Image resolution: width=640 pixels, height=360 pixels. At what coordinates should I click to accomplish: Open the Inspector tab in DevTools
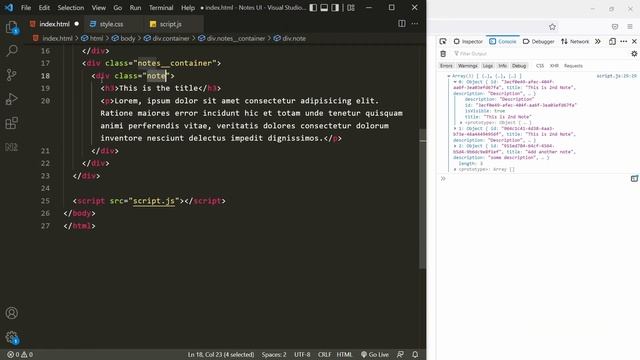(x=468, y=41)
